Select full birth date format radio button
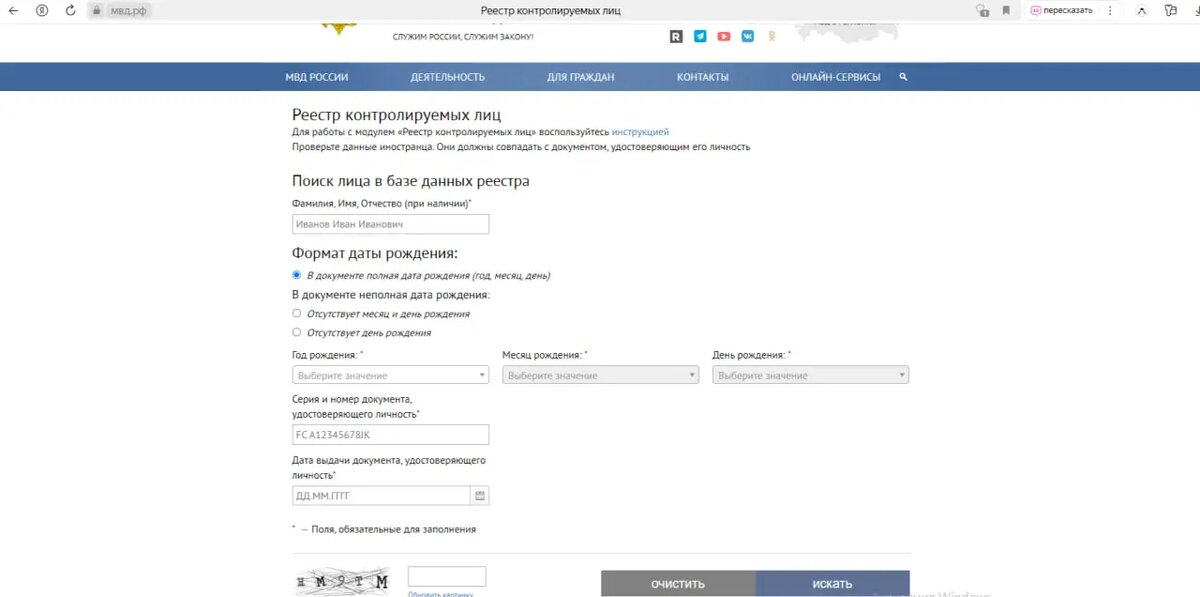Viewport: 1200px width, 597px height. [x=296, y=275]
